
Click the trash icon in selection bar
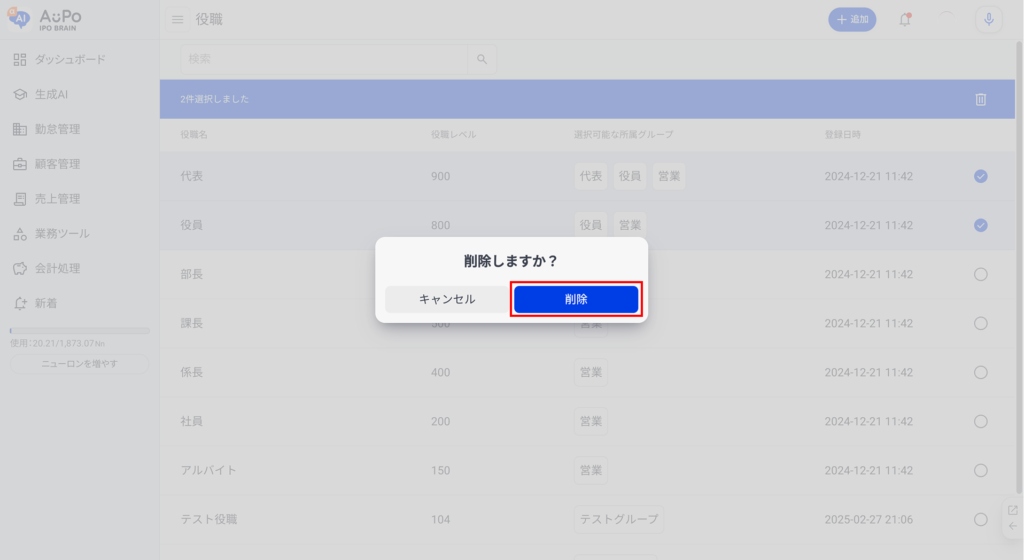(x=980, y=99)
